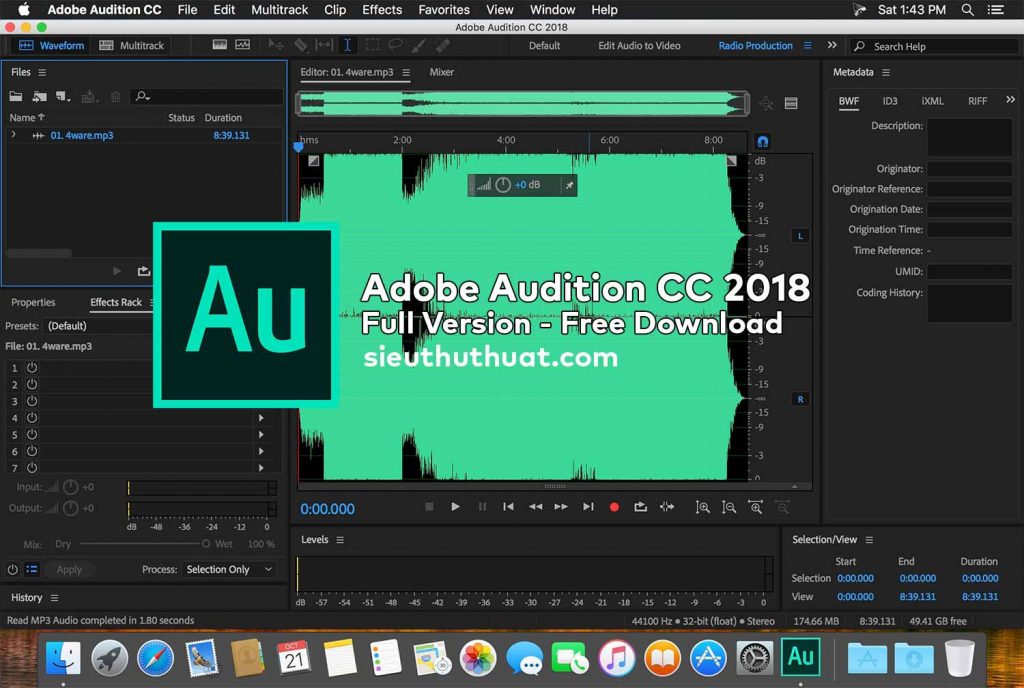
Task: Toggle the right channel R button
Action: click(801, 399)
